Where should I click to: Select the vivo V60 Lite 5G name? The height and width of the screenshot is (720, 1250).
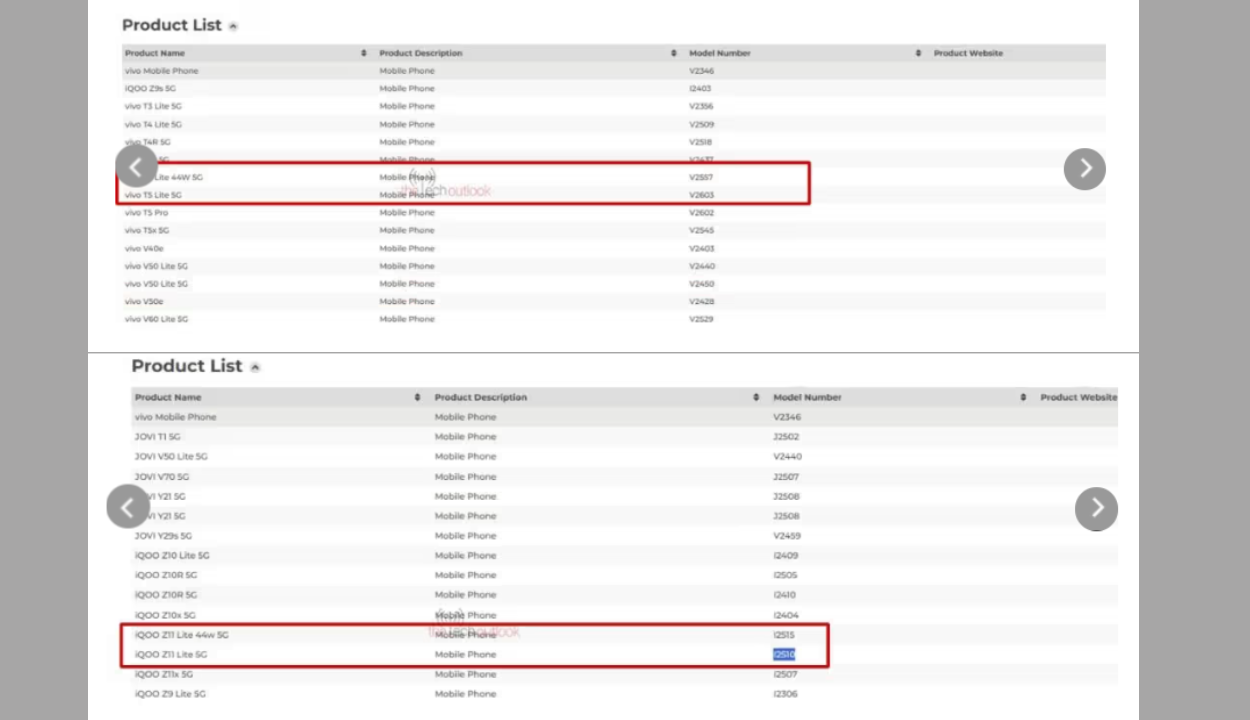pyautogui.click(x=156, y=319)
